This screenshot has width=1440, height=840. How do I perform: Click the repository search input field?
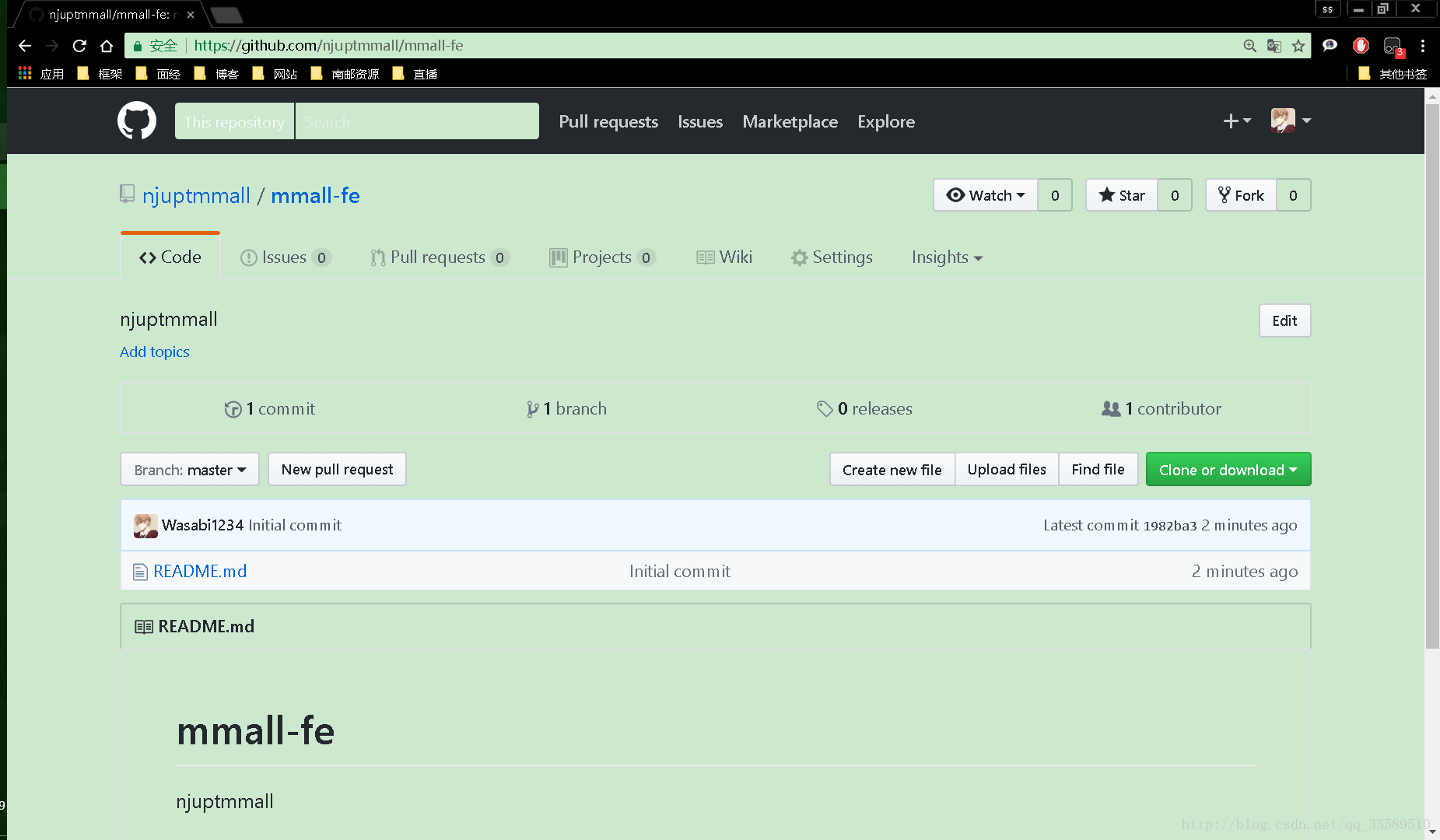tap(417, 121)
